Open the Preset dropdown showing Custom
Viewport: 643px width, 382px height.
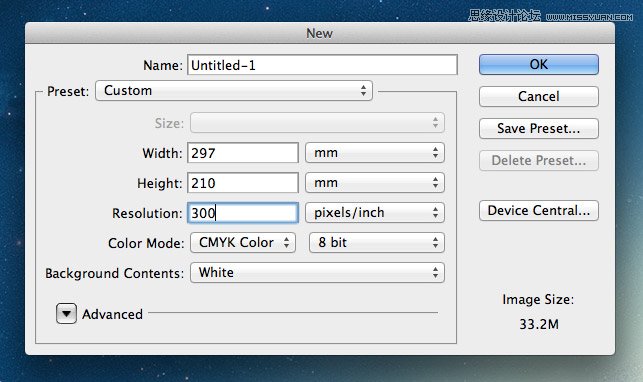coord(234,91)
